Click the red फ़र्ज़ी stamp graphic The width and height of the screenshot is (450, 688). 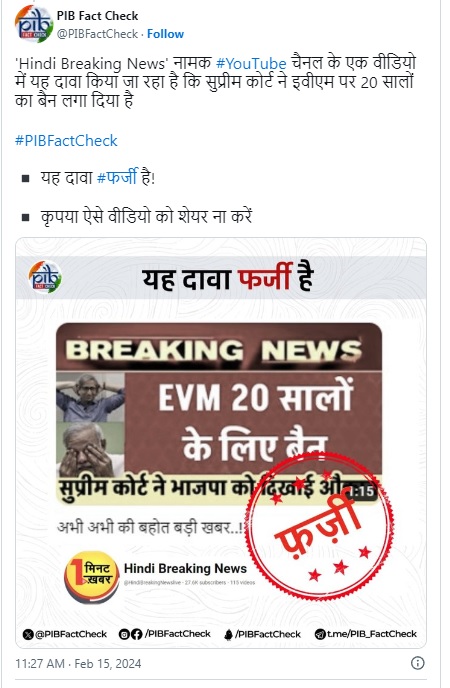[319, 527]
